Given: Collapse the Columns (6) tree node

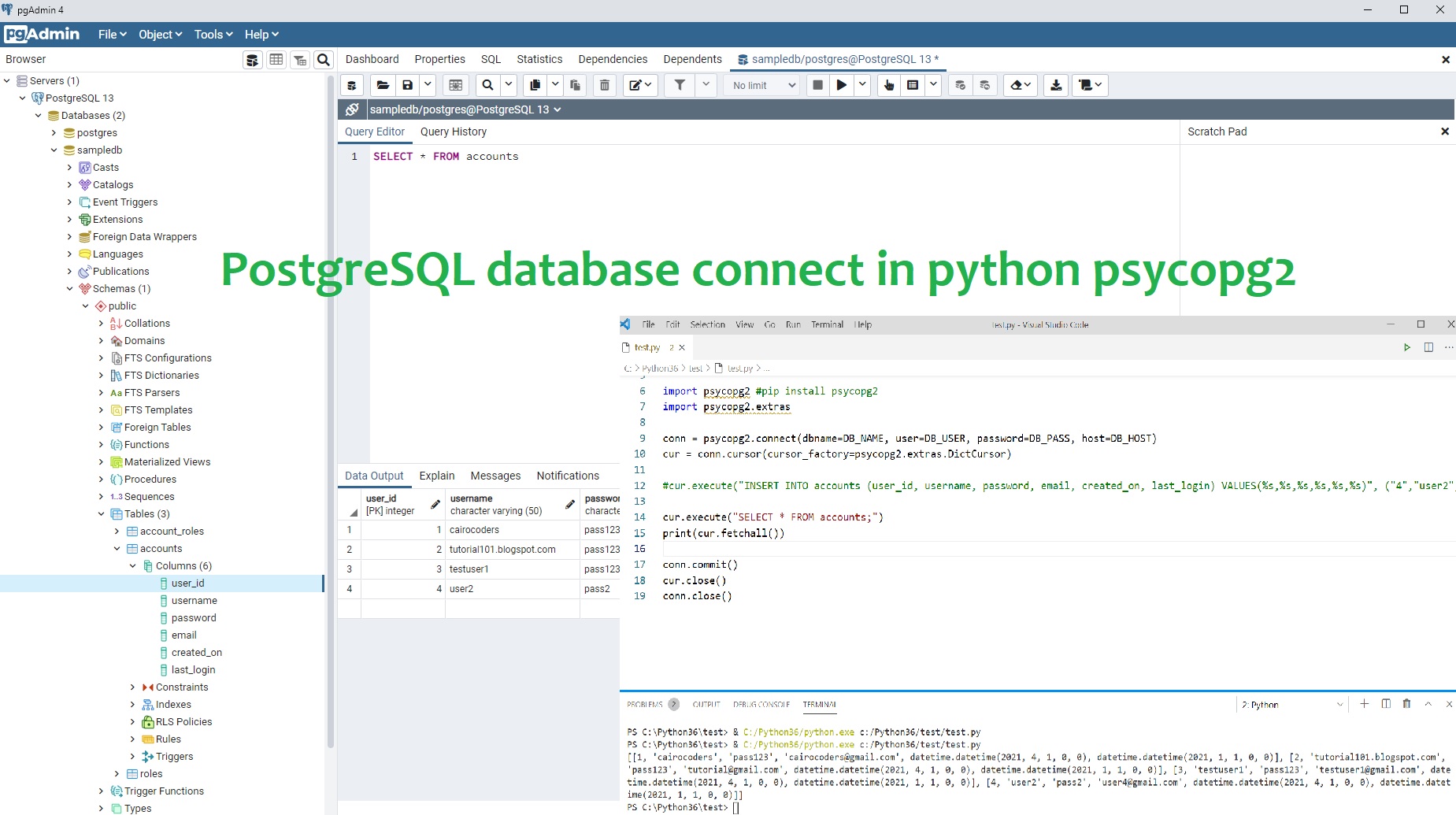Looking at the screenshot, I should (132, 566).
